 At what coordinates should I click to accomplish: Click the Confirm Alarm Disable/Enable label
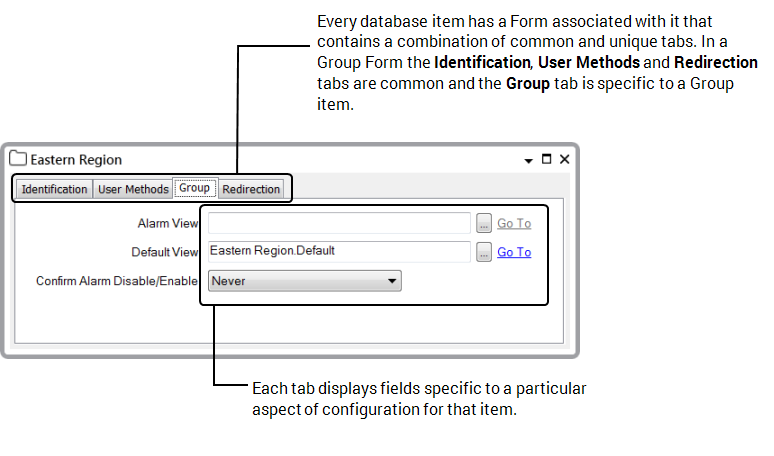point(117,281)
